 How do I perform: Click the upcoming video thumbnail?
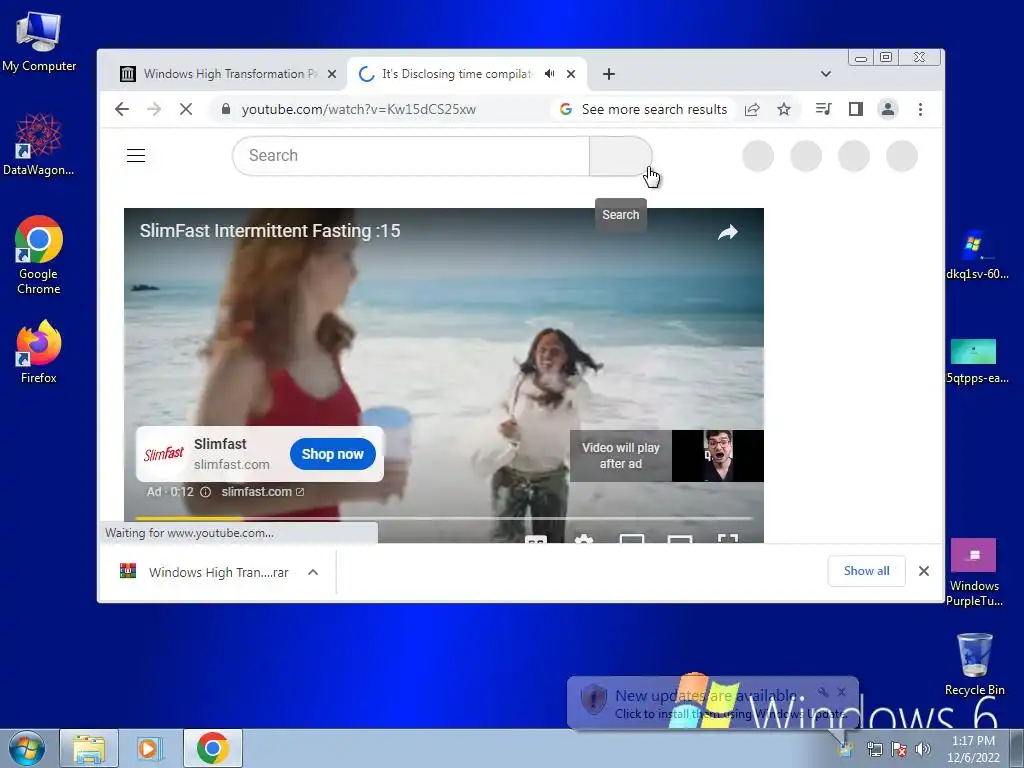click(717, 456)
